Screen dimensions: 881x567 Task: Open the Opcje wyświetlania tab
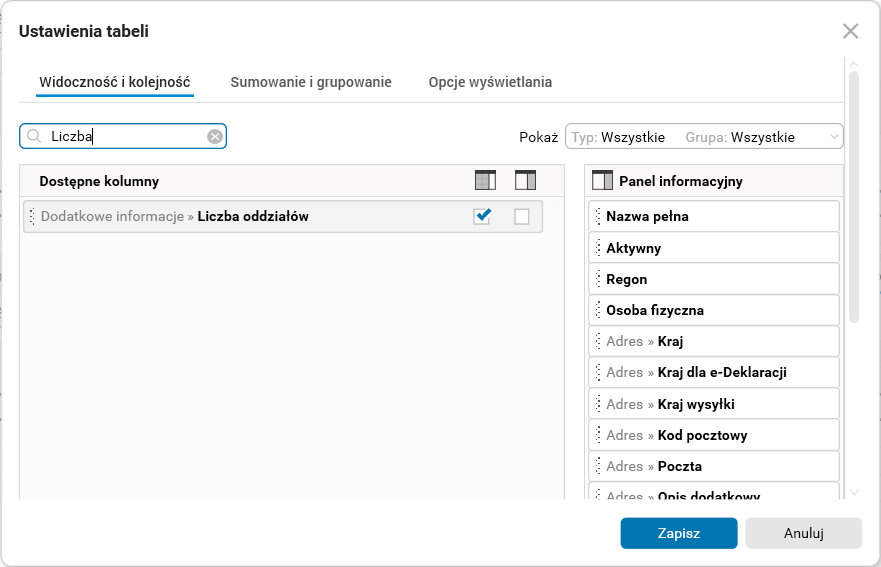pyautogui.click(x=490, y=82)
